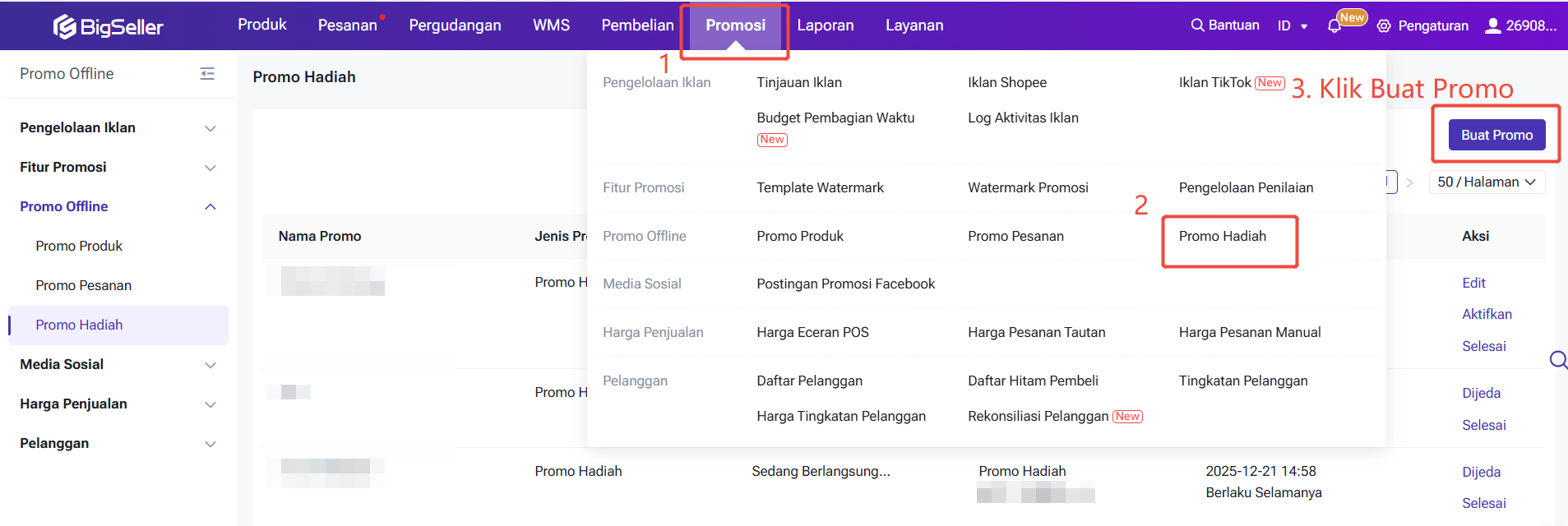Click the Edit link in first row
The image size is (1568, 526).
1473,283
